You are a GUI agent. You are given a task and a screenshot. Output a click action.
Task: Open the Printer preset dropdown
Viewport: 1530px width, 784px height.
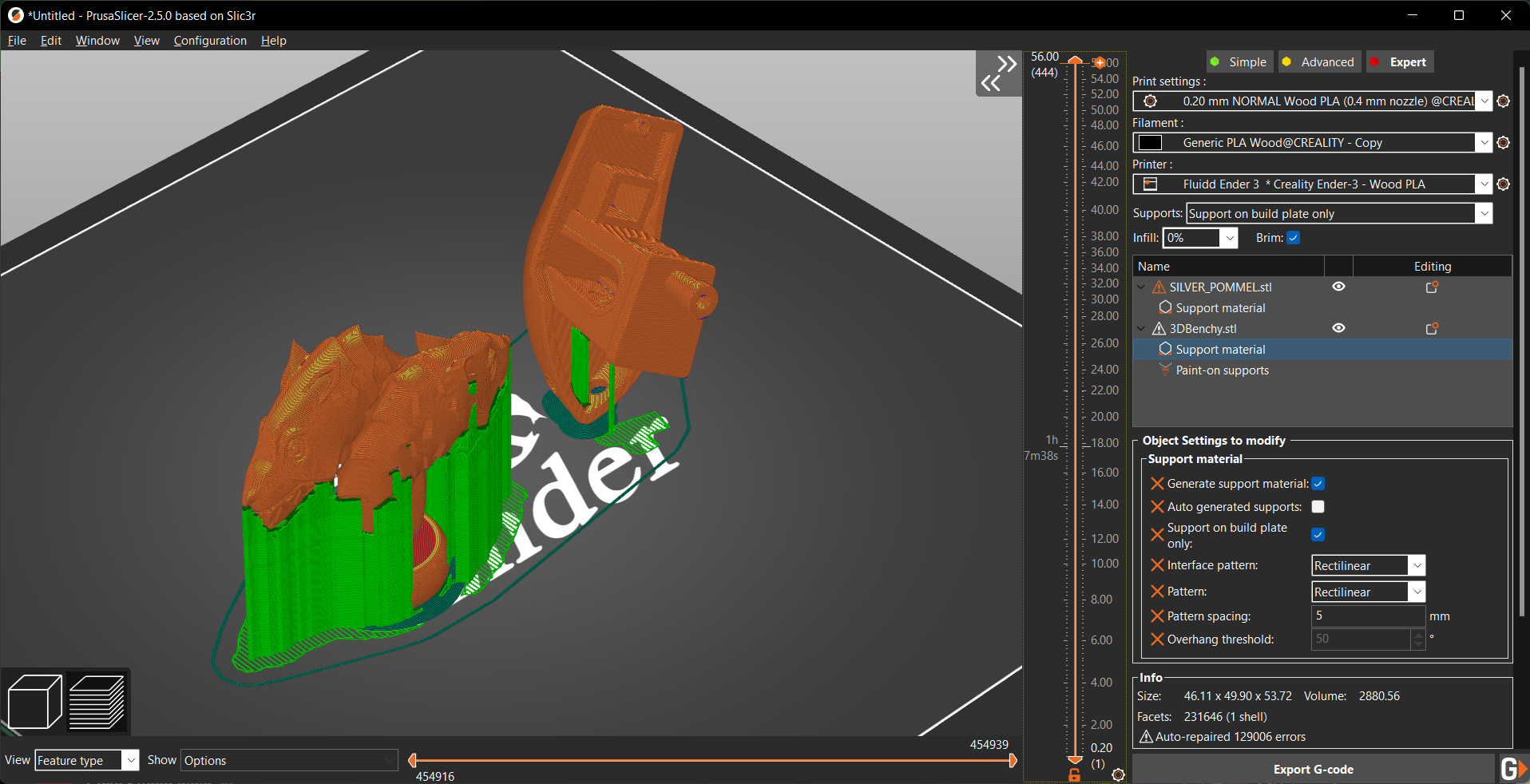(1484, 184)
